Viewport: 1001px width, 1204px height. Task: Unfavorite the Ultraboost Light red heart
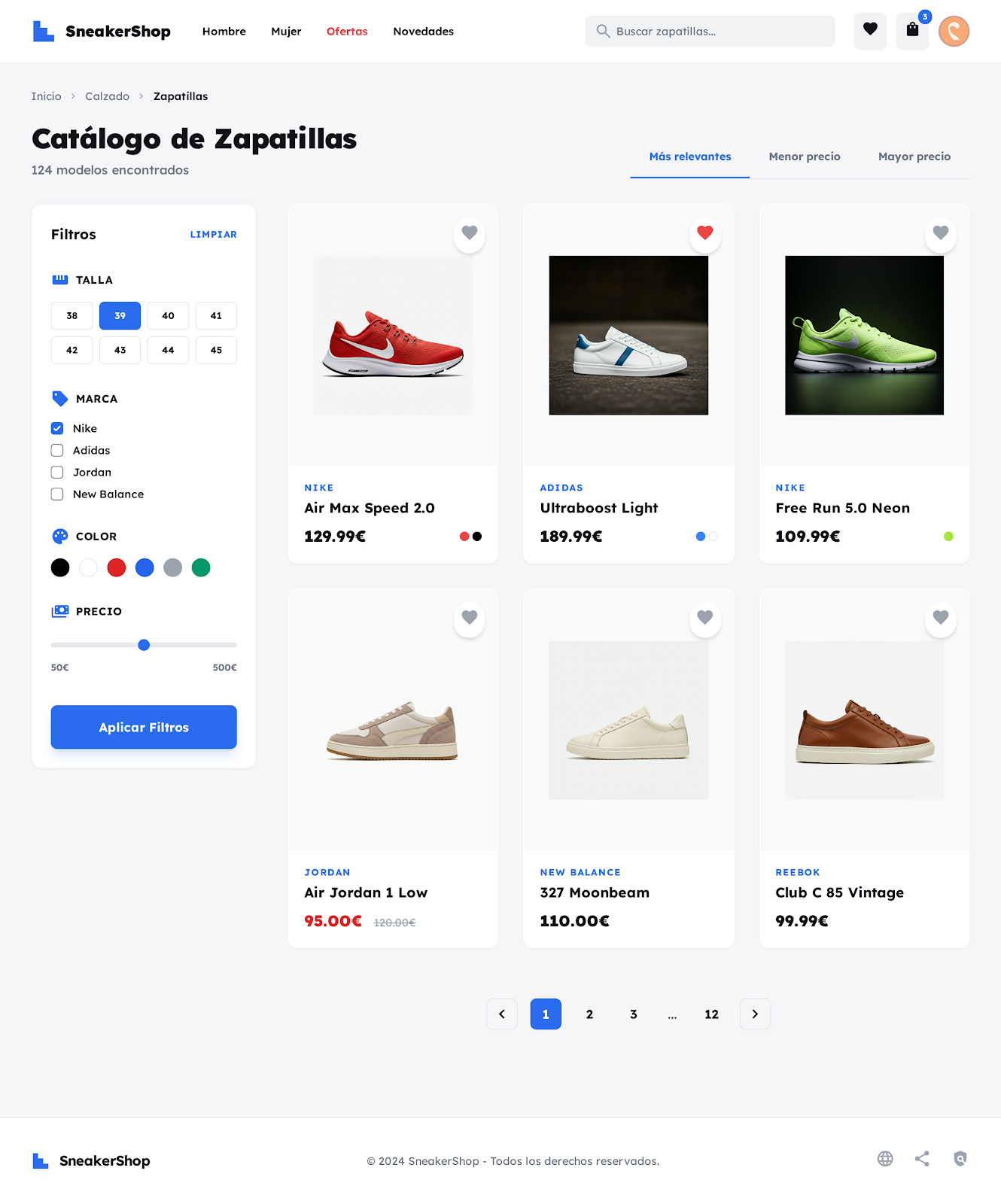tap(705, 233)
